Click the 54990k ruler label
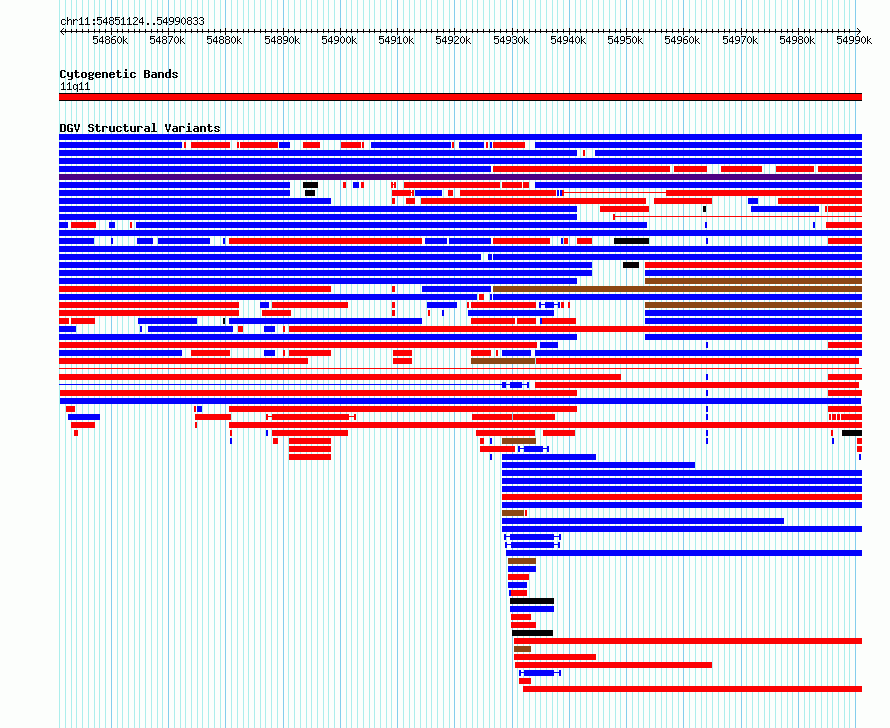The width and height of the screenshot is (890, 728). 854,40
